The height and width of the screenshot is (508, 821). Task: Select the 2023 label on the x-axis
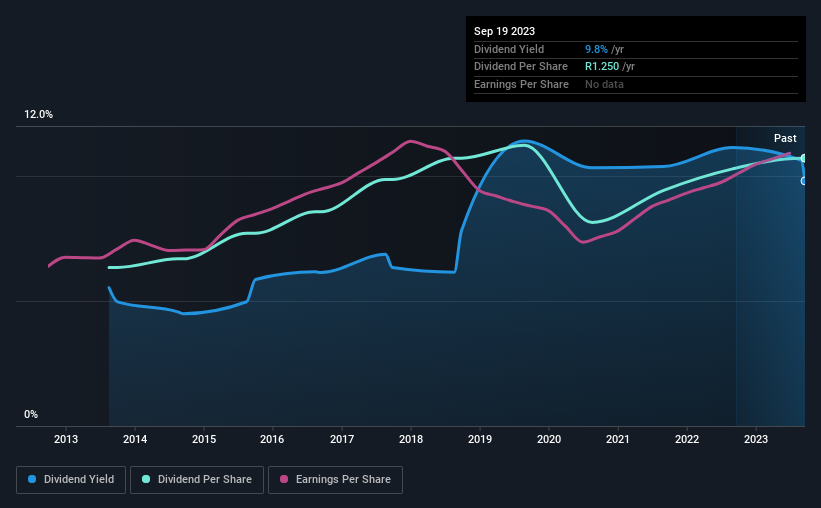(756, 439)
